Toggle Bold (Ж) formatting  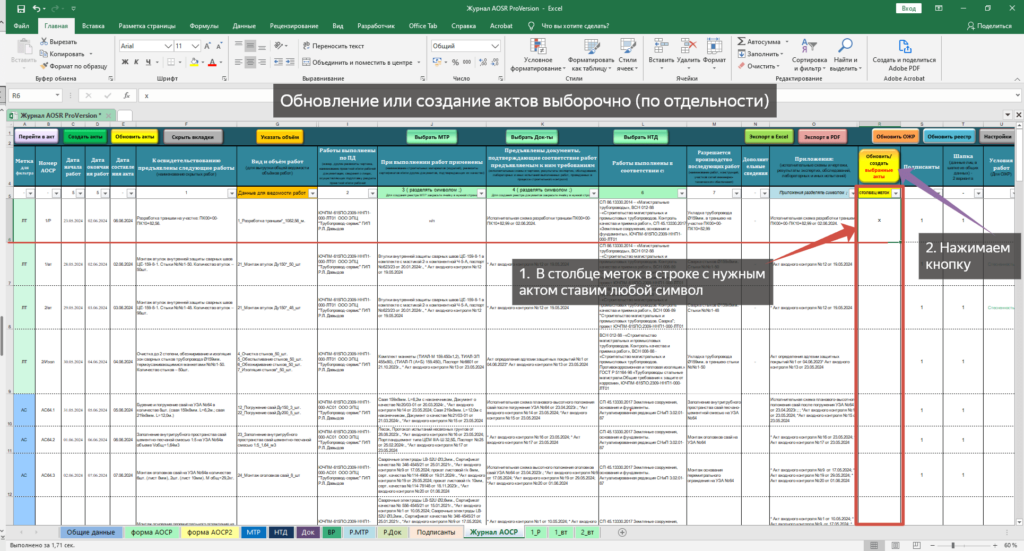point(125,62)
